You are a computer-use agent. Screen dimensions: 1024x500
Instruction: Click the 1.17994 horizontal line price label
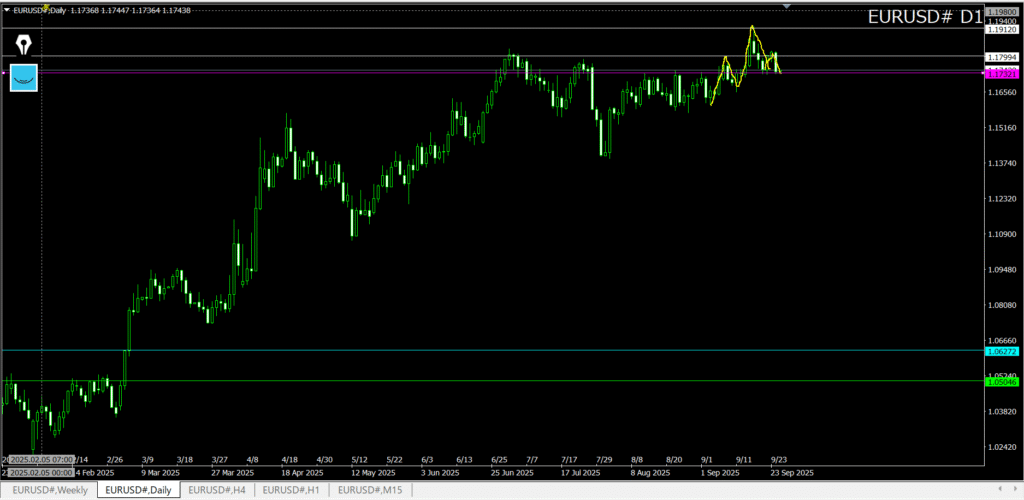1001,57
